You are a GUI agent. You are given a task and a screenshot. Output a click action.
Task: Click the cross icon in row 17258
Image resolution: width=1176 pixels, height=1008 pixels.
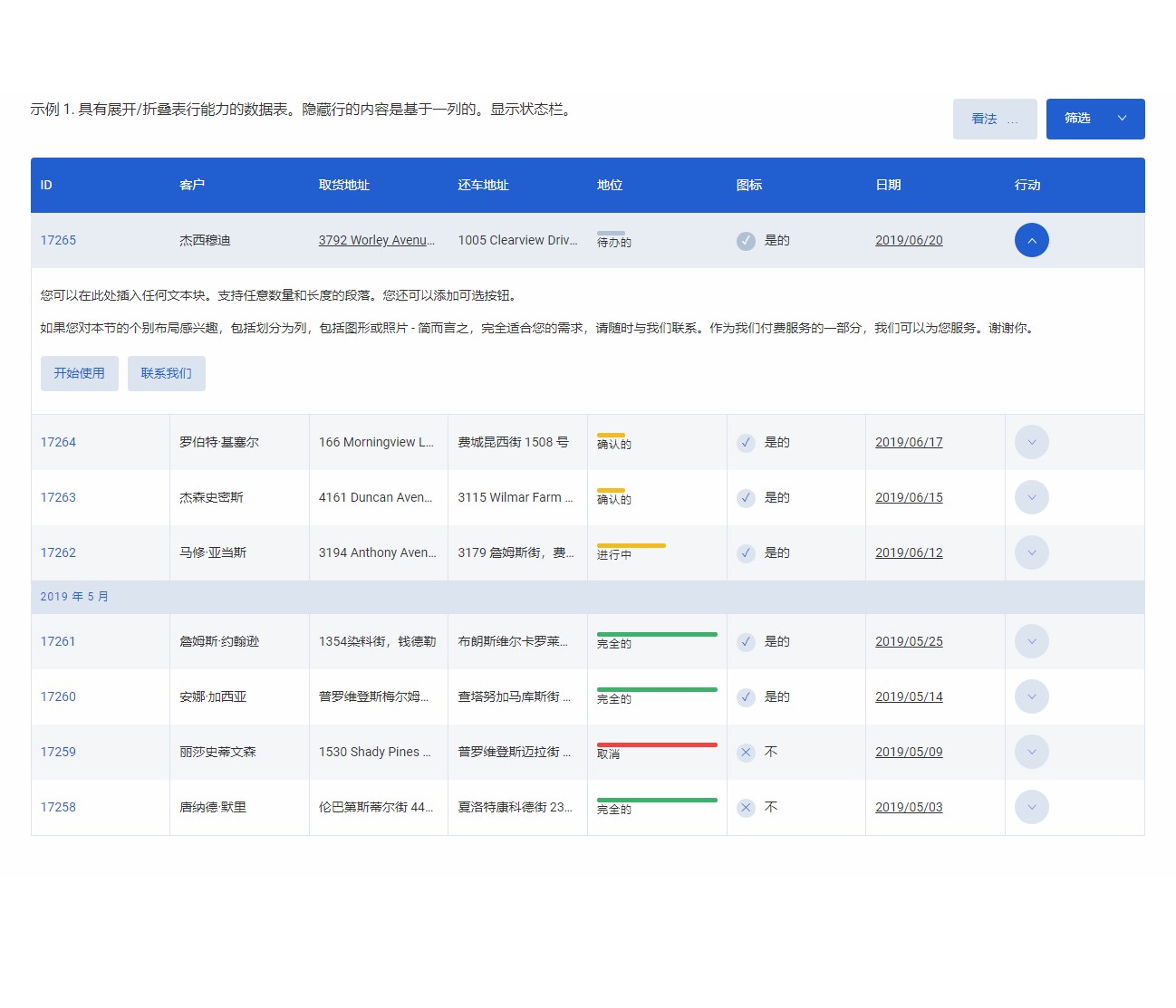[x=746, y=808]
